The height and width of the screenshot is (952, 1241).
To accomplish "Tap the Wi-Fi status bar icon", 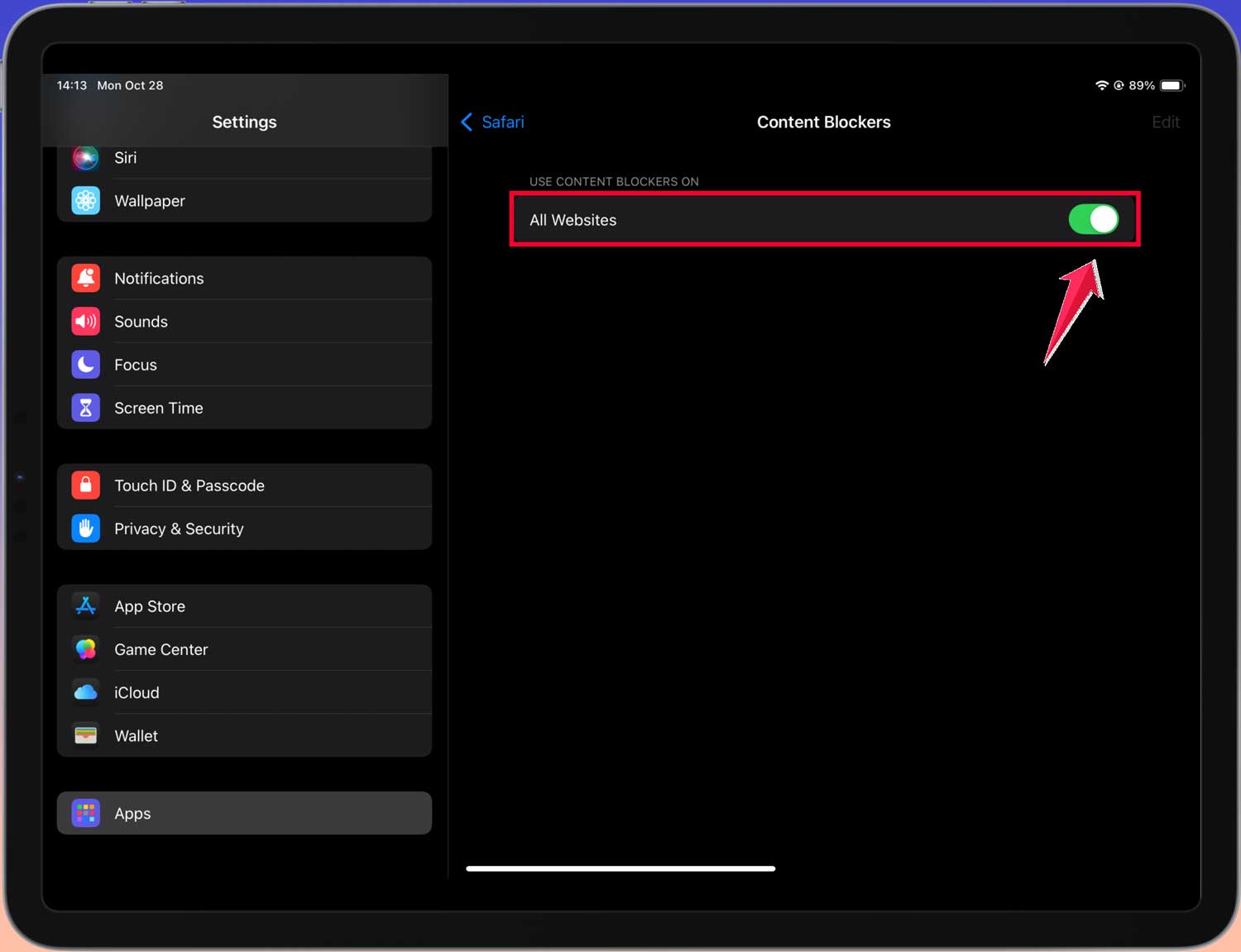I will coord(1101,84).
